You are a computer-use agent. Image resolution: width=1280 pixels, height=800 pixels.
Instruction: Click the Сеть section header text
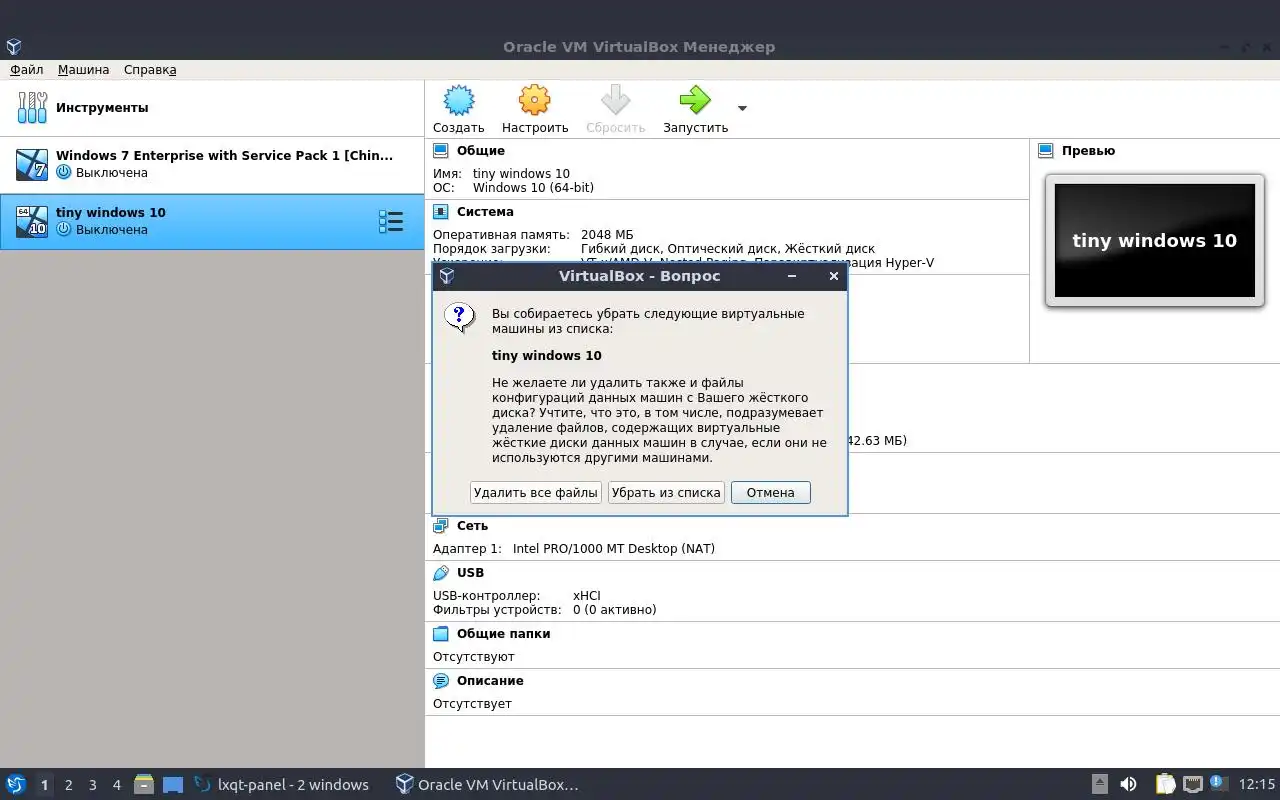coord(472,526)
